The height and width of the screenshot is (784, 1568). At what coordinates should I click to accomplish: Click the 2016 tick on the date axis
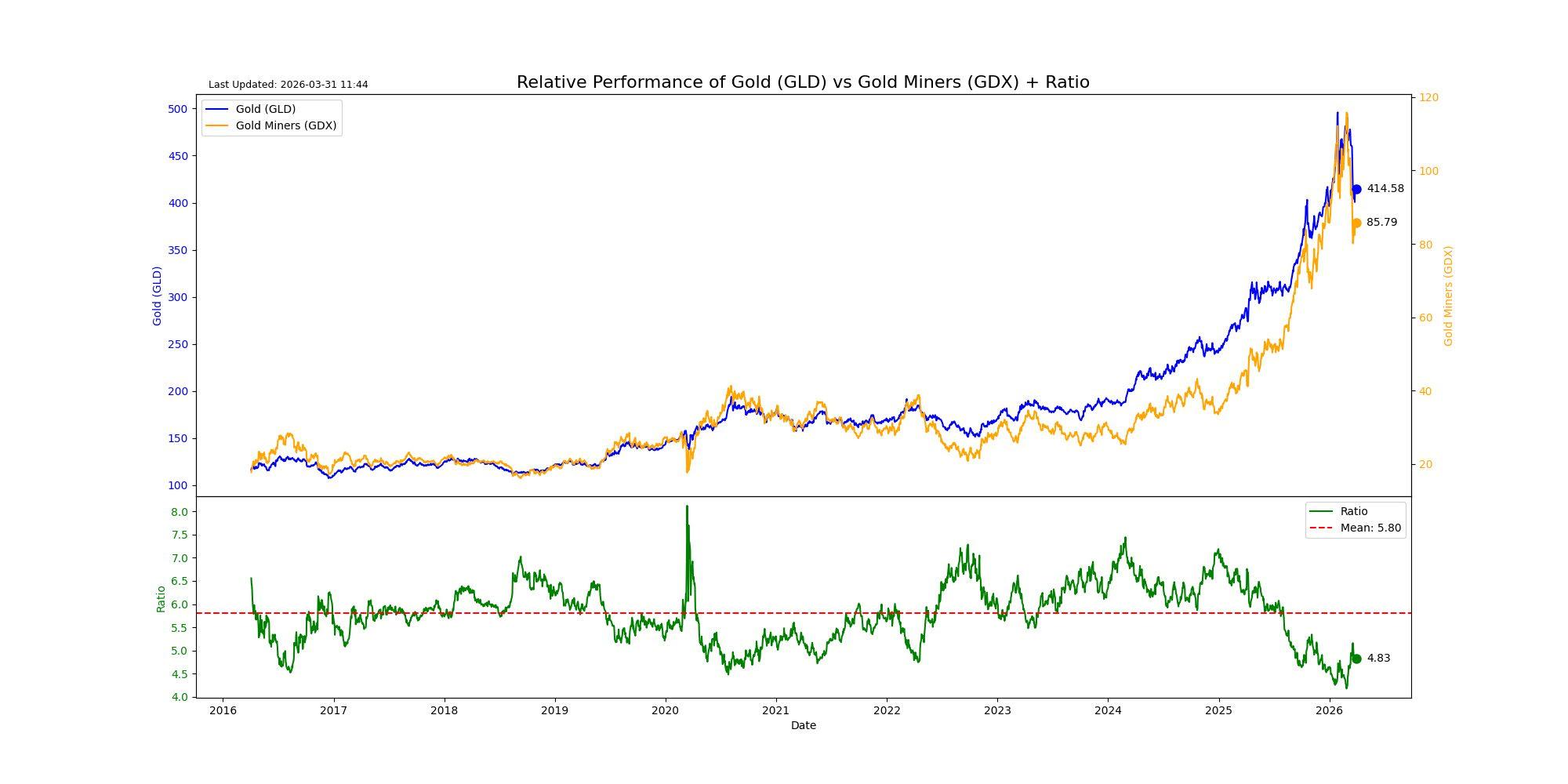click(x=223, y=710)
